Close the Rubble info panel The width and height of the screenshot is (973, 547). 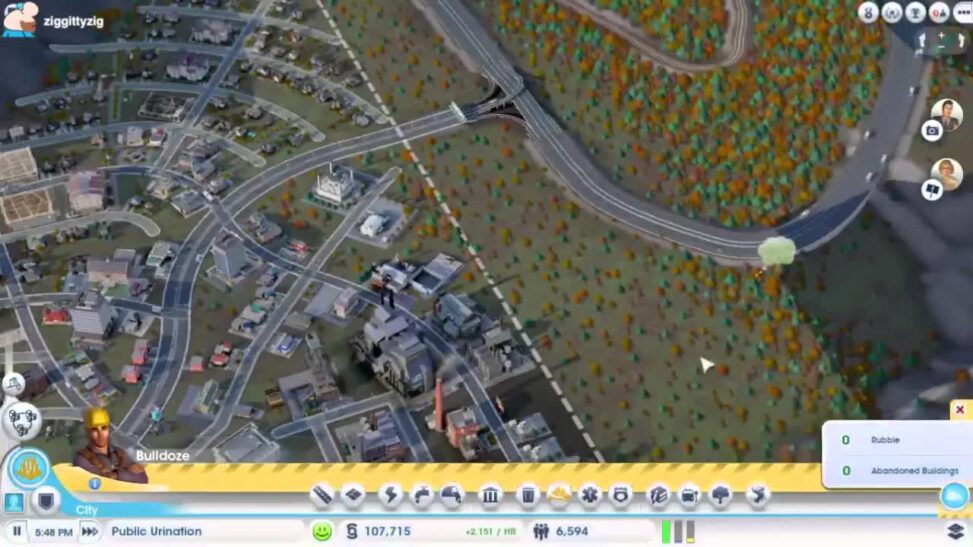click(960, 410)
